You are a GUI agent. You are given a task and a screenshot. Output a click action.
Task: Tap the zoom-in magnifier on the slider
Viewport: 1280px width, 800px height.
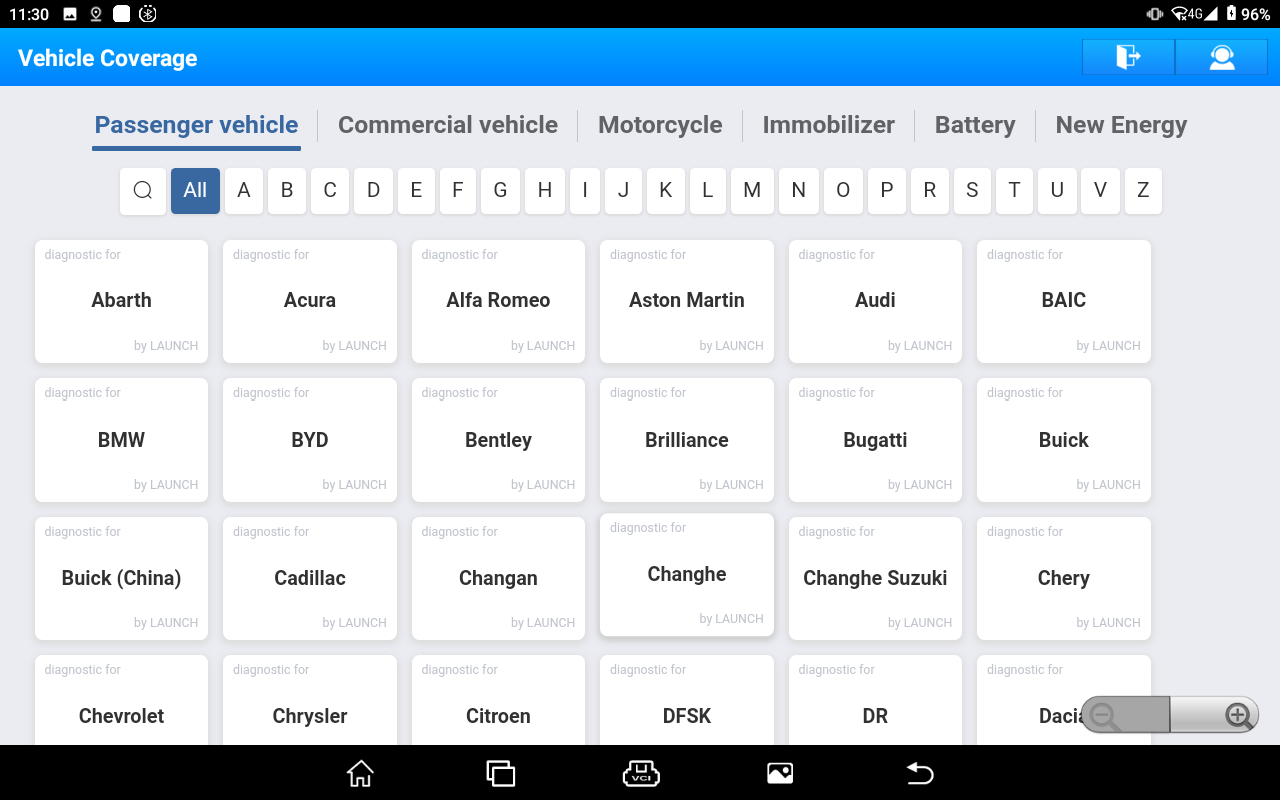pyautogui.click(x=1238, y=714)
